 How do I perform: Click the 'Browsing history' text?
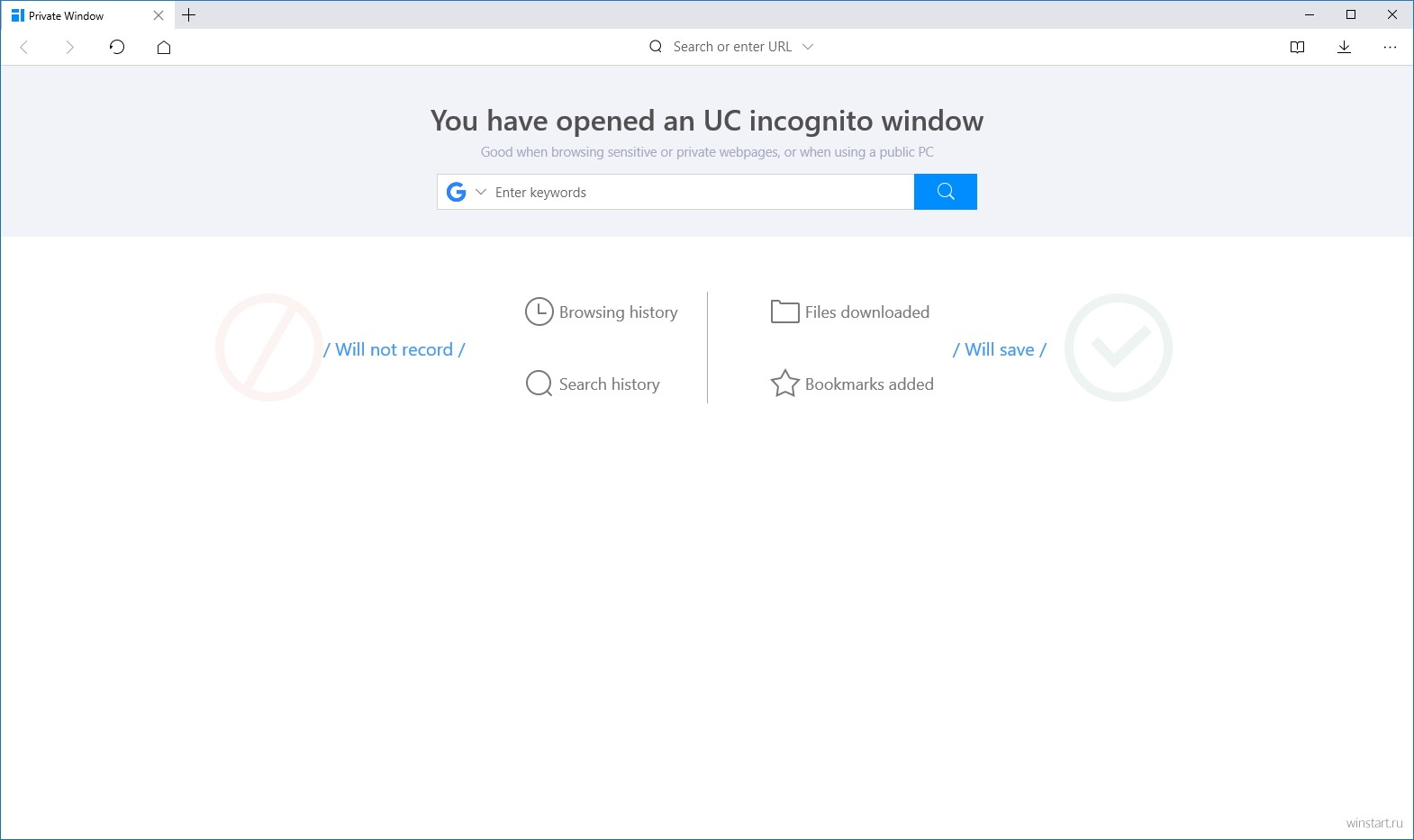tap(619, 312)
